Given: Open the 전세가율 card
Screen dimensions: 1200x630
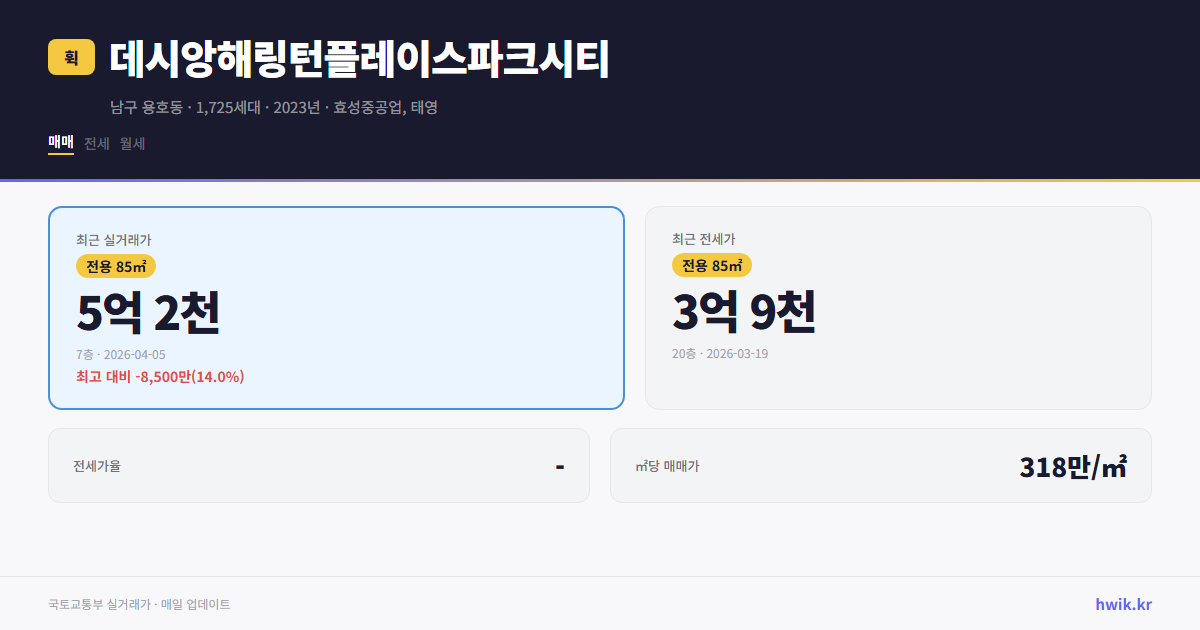Looking at the screenshot, I should tap(318, 465).
